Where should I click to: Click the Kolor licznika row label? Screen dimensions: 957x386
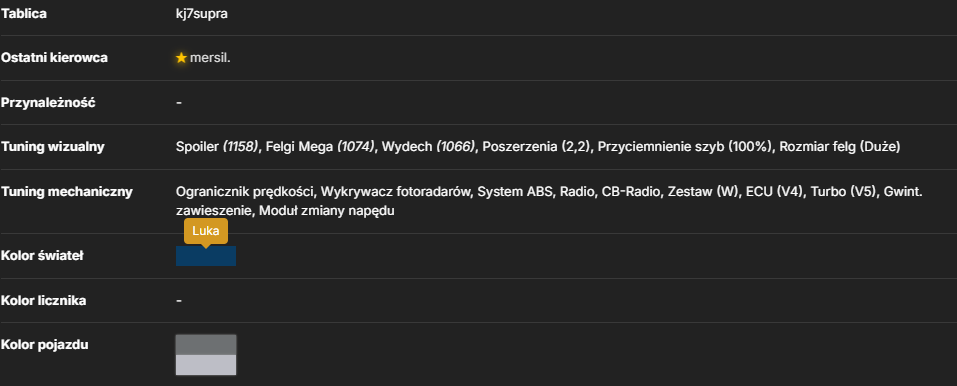click(43, 300)
